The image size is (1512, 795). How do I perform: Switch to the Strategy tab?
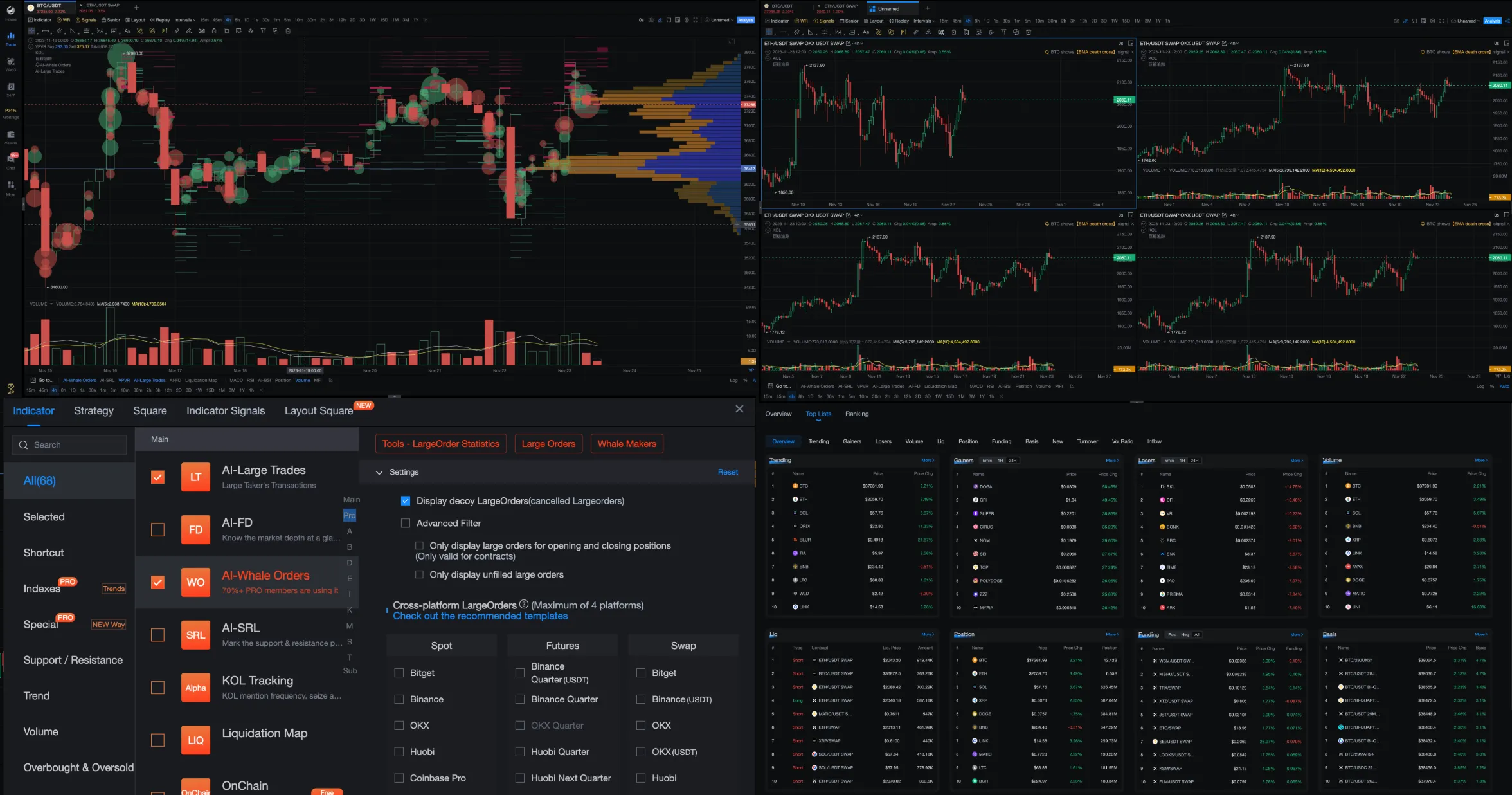(x=93, y=410)
